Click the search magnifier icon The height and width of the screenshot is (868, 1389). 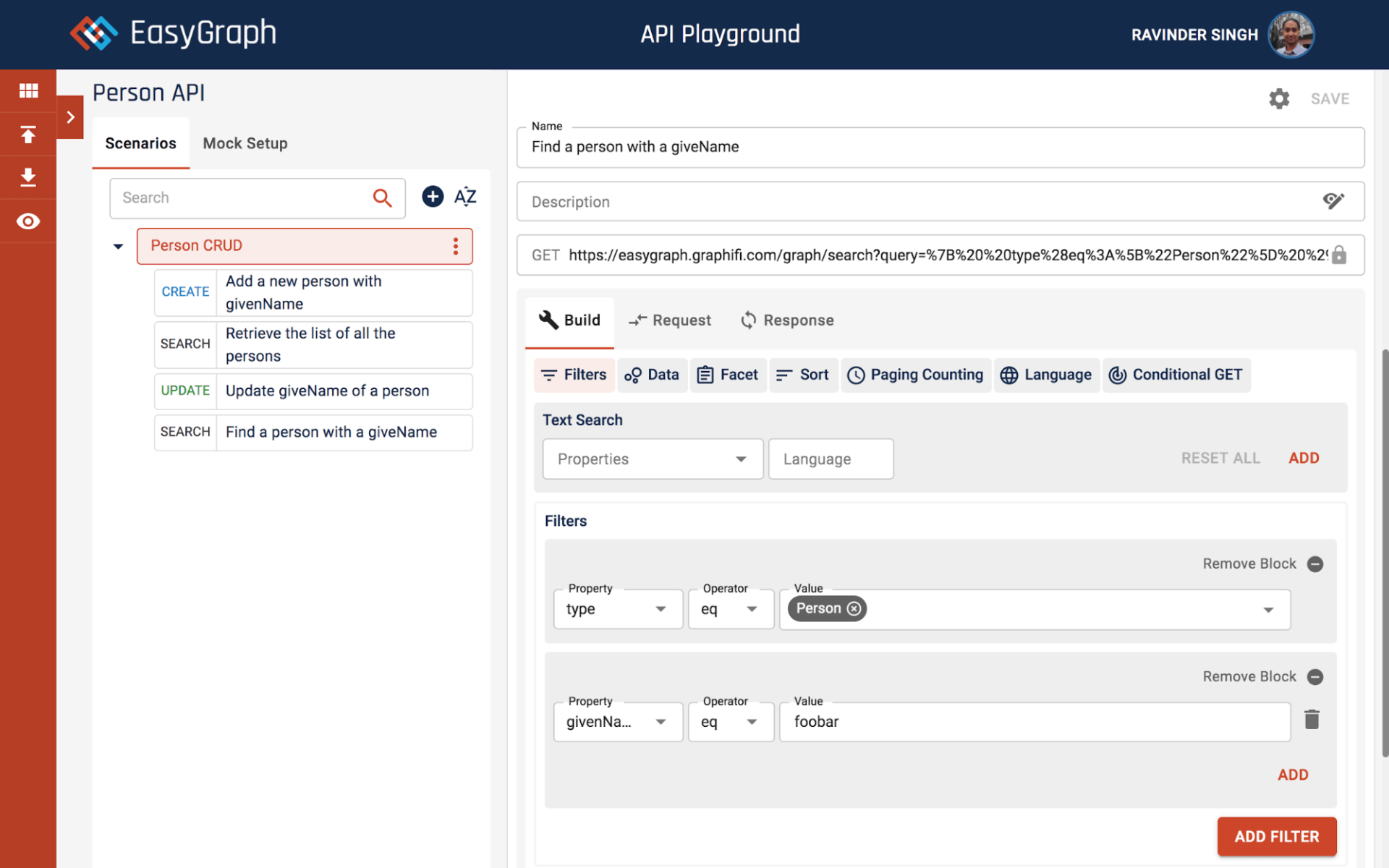pos(382,197)
